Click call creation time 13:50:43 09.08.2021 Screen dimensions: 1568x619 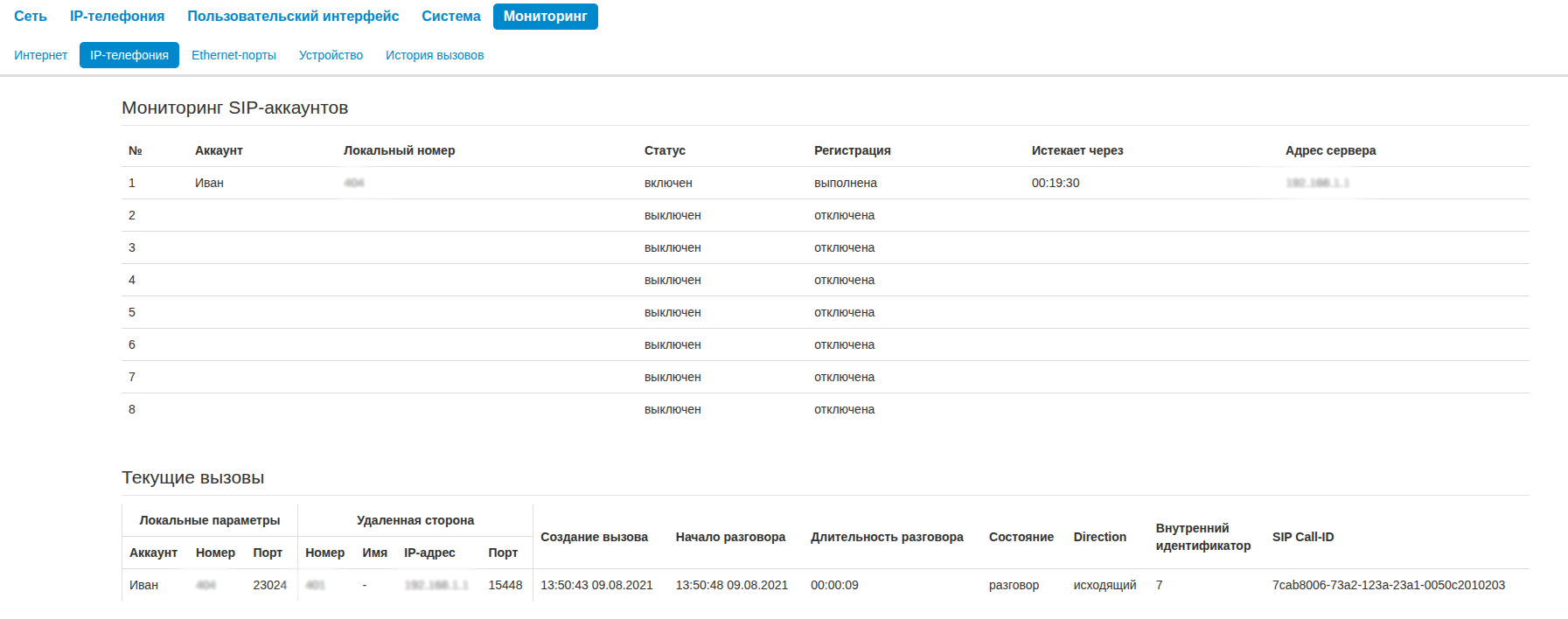coord(596,585)
